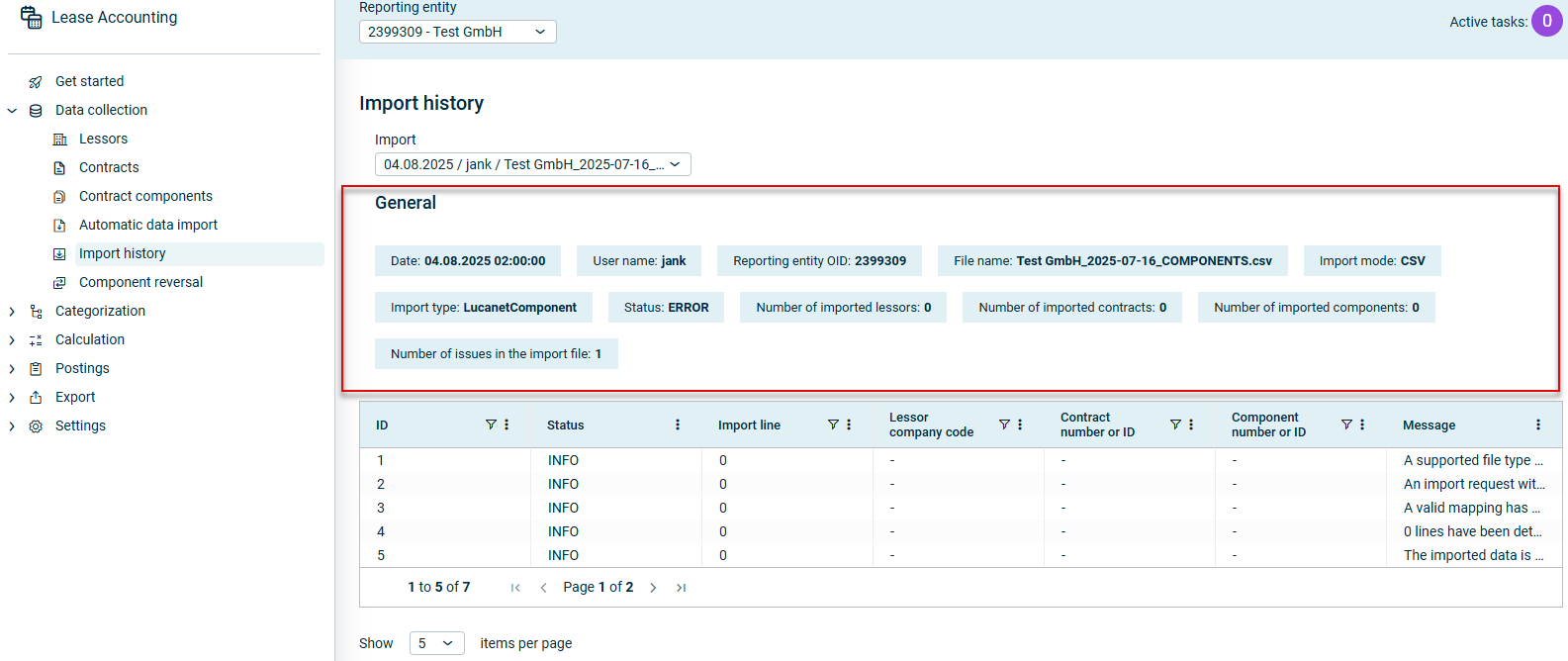Click the icon beside Component reversal
This screenshot has height=661, width=1568.
(59, 283)
